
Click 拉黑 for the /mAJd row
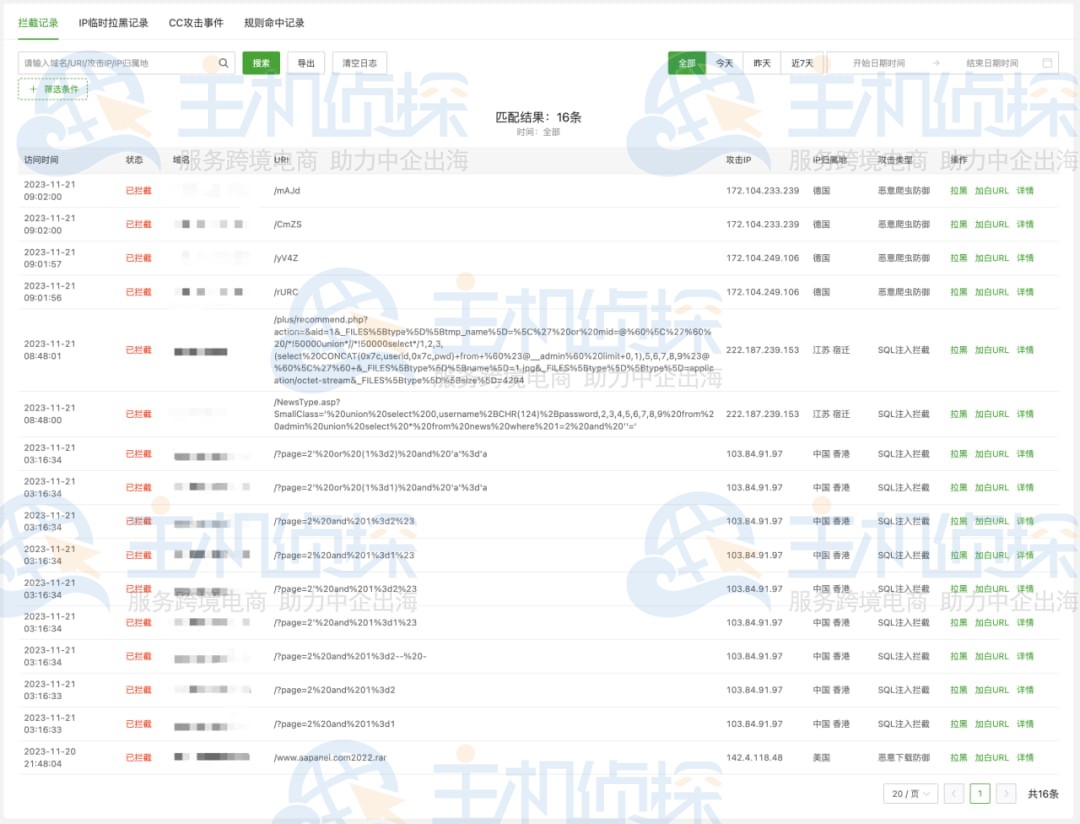coord(958,190)
